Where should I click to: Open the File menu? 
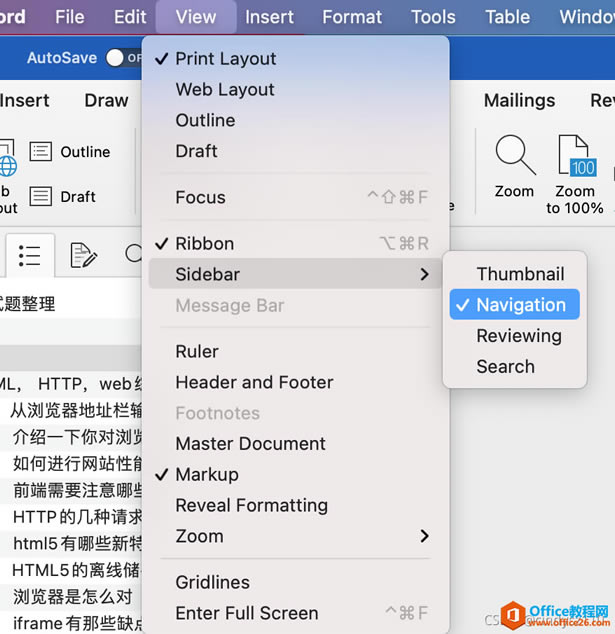(x=70, y=17)
